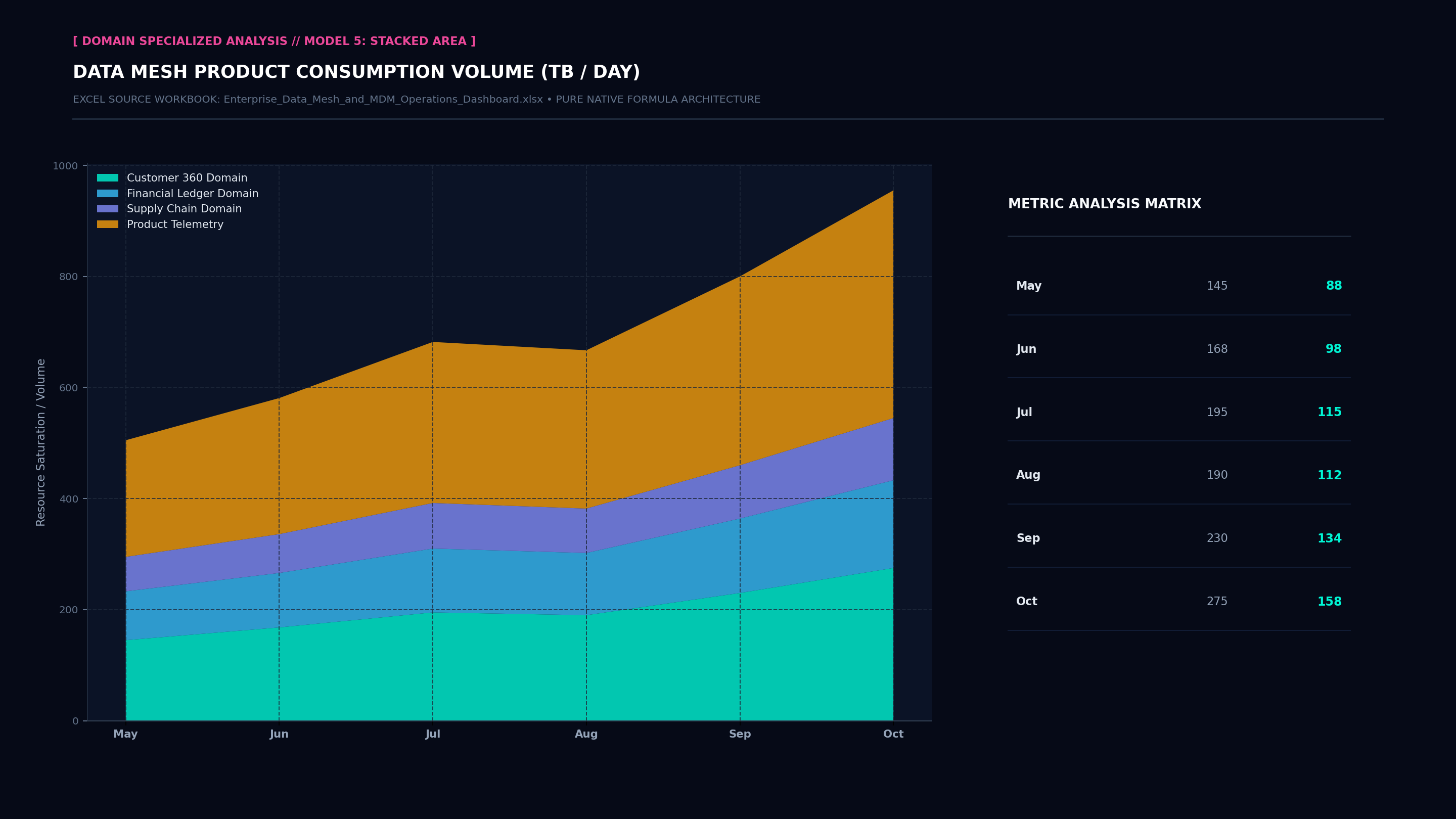Click the 600 tick on the y-axis
Viewport: 1456px width, 819px height.
[x=69, y=388]
